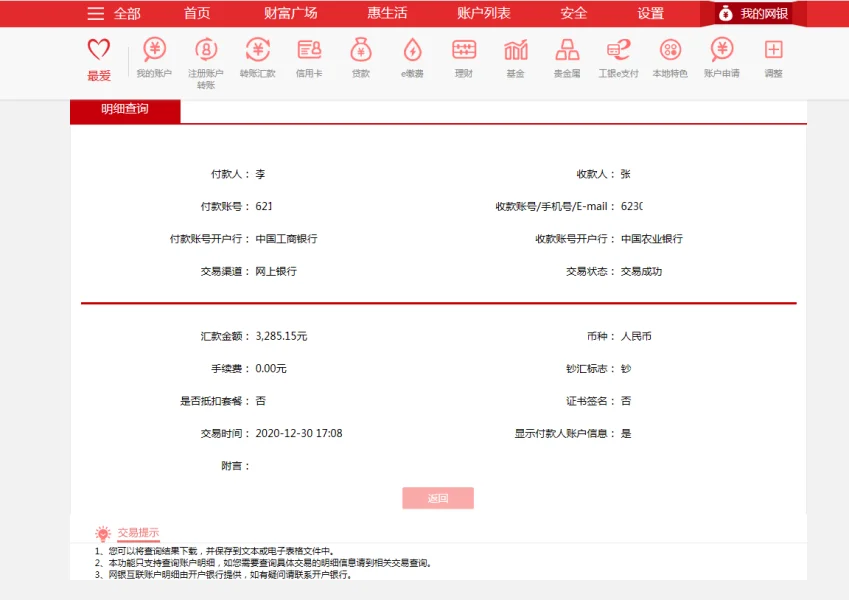
Task: Click the e缴费 payment droplet icon
Action: pyautogui.click(x=412, y=50)
